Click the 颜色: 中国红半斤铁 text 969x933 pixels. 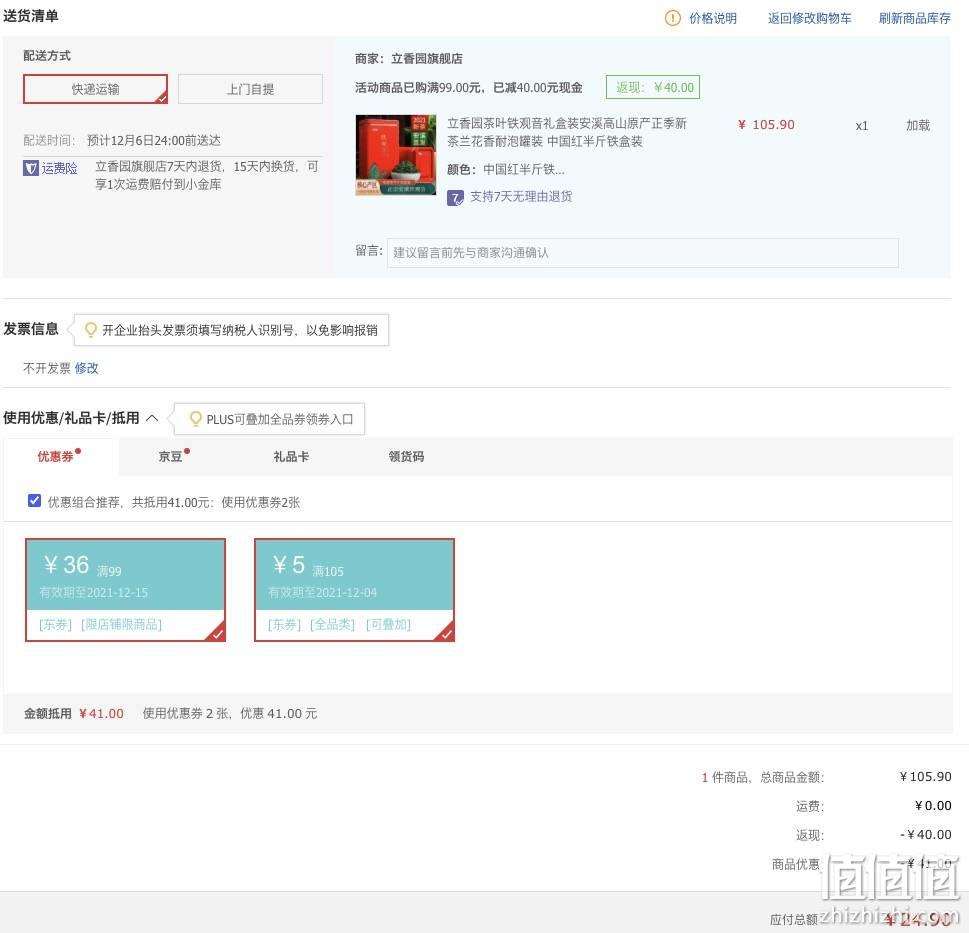click(x=506, y=169)
